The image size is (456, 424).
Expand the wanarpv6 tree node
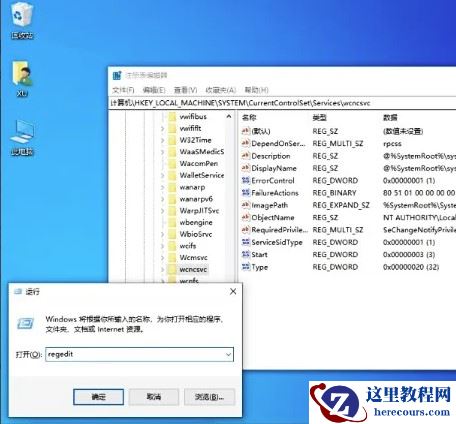click(x=163, y=199)
